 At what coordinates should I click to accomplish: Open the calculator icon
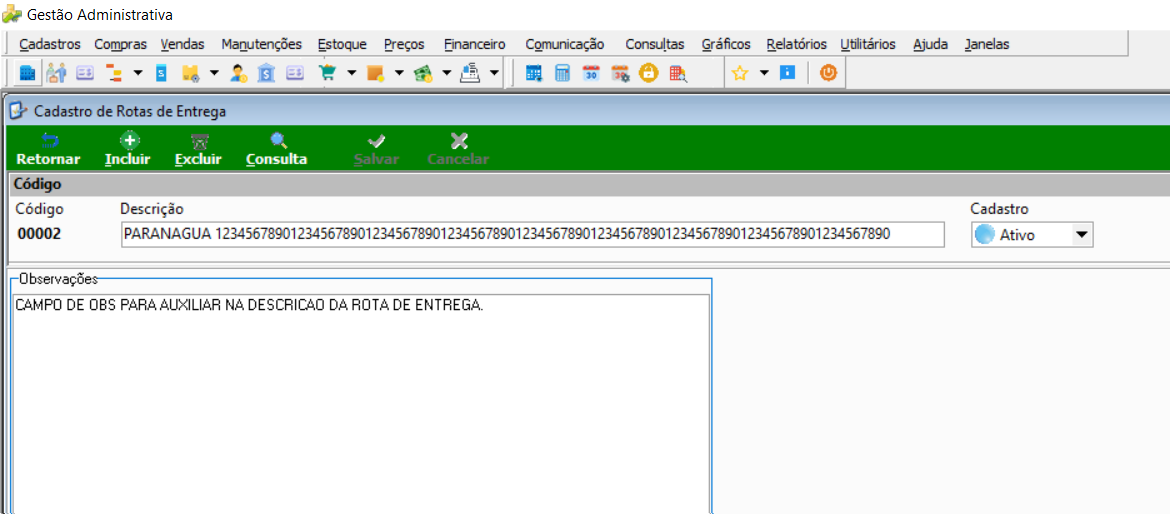coord(563,73)
